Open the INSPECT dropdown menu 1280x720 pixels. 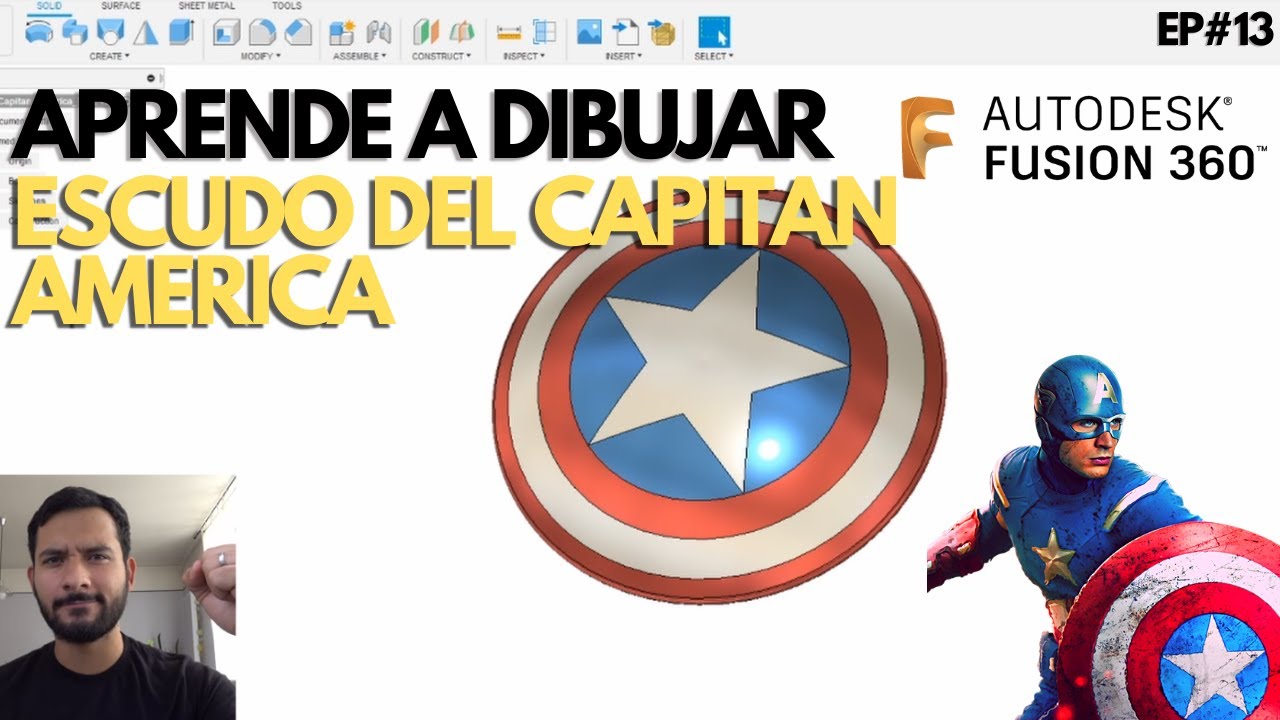pyautogui.click(x=524, y=56)
